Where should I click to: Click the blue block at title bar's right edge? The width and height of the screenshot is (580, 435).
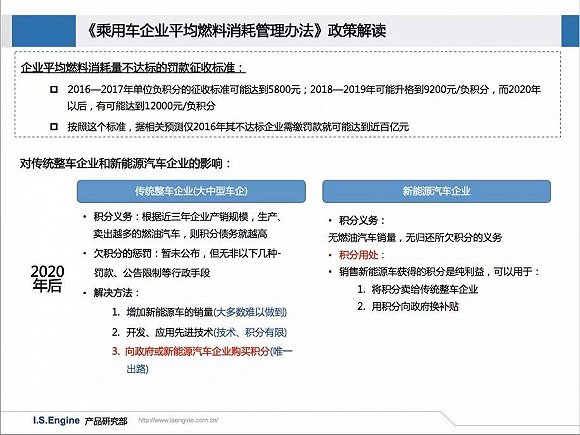(x=570, y=31)
